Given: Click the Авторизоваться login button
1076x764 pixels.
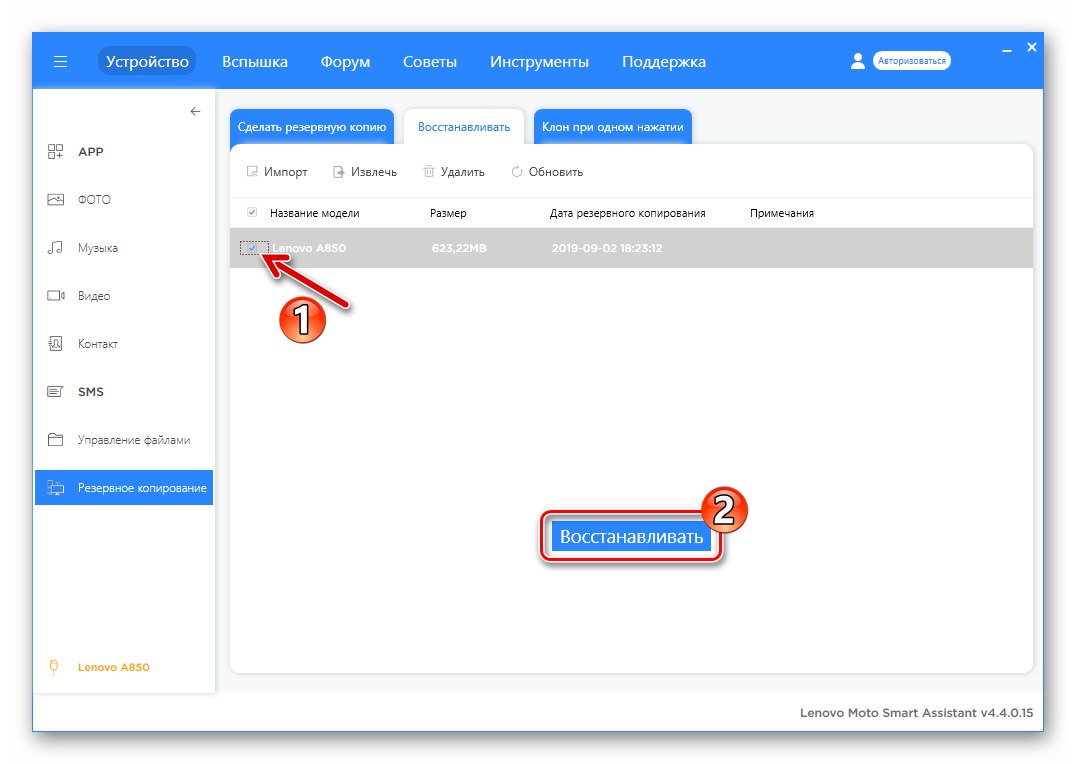Looking at the screenshot, I should pos(911,61).
